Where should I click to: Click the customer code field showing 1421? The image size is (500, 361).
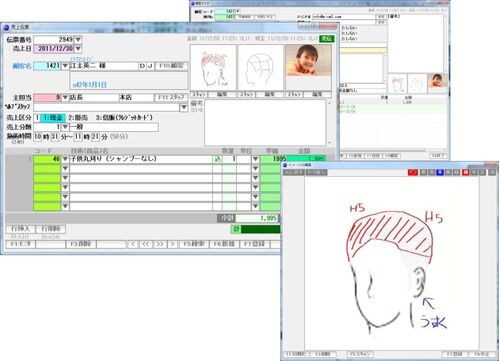(x=48, y=66)
